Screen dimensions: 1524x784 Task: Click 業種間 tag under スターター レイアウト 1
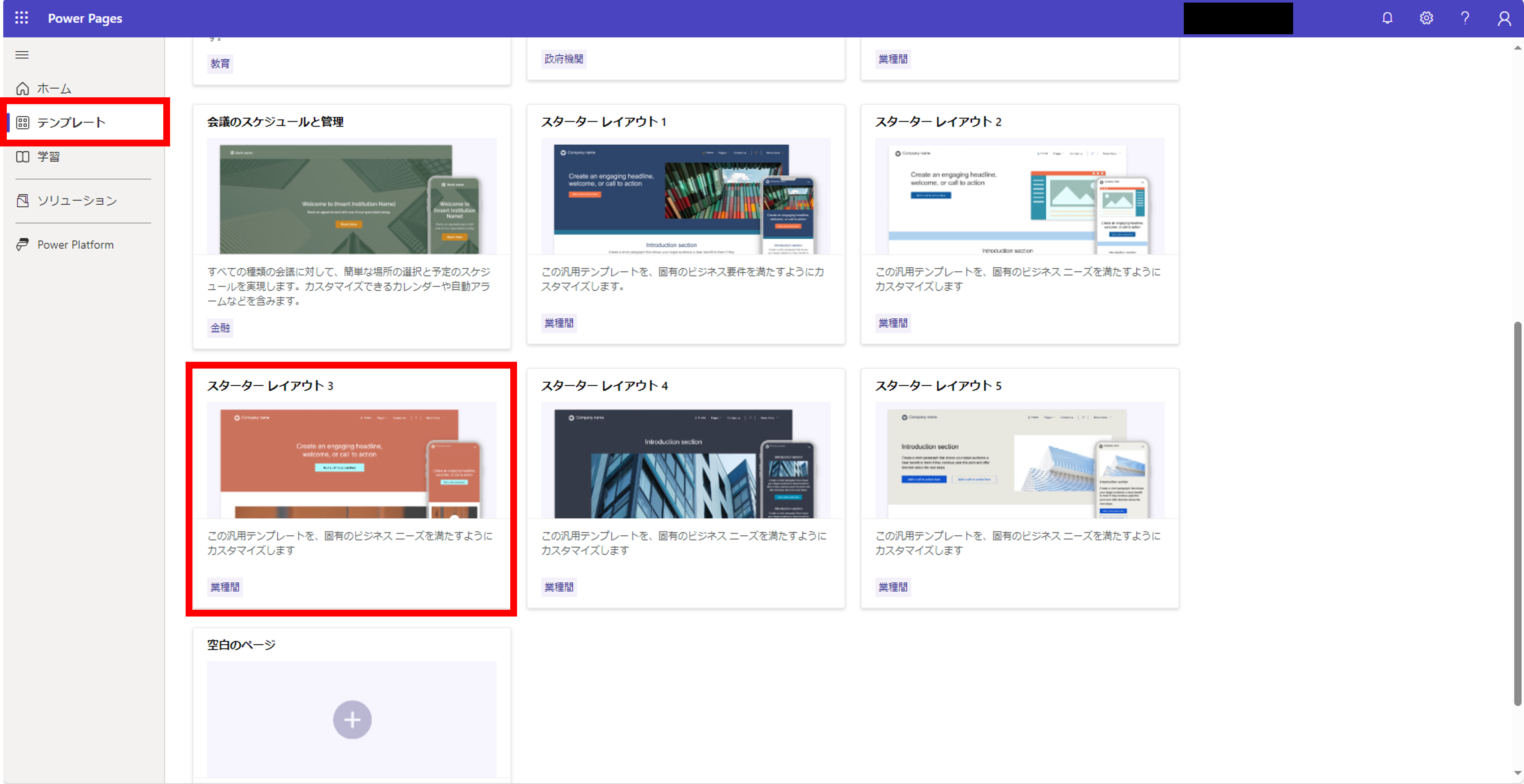pos(559,323)
